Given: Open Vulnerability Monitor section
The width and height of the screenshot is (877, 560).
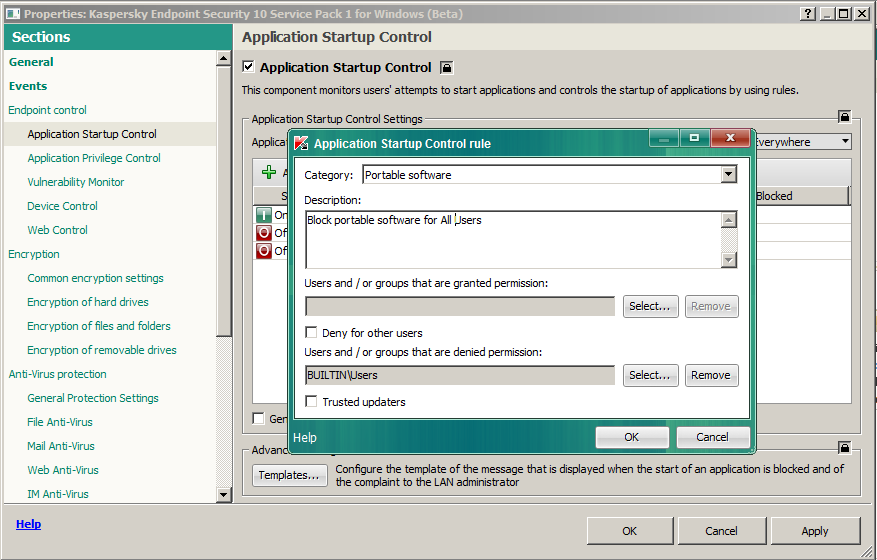Looking at the screenshot, I should [x=76, y=182].
